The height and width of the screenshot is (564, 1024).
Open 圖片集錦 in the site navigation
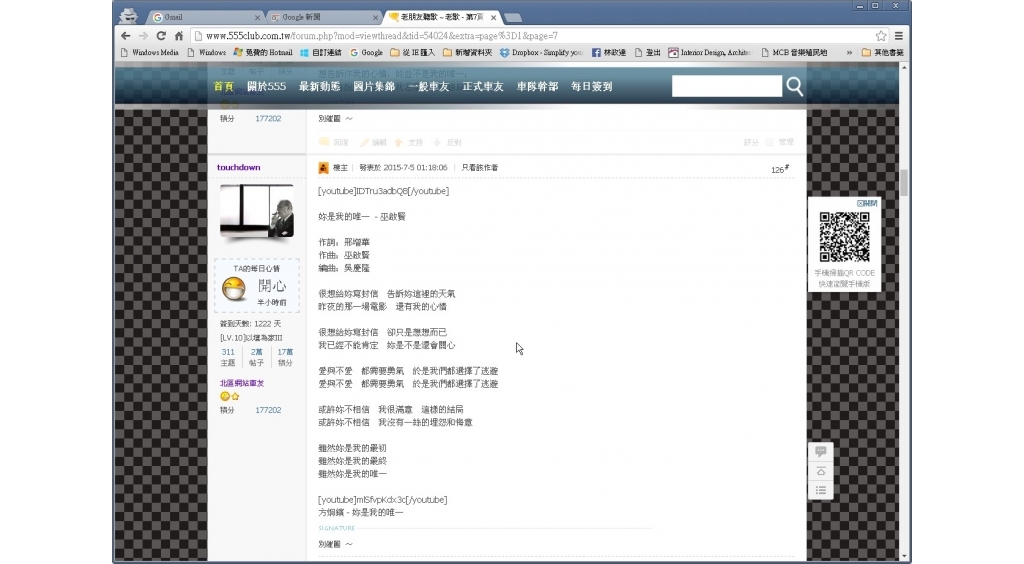pyautogui.click(x=373, y=87)
